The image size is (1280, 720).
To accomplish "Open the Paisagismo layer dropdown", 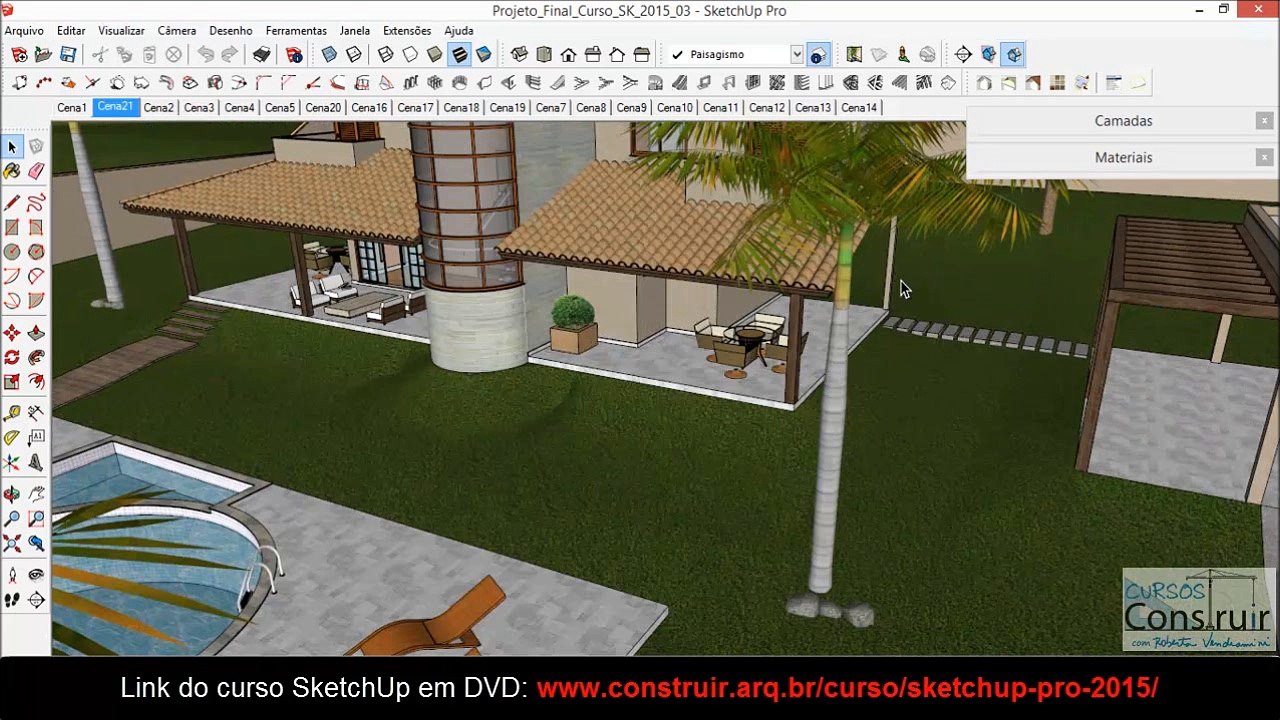I will point(797,54).
